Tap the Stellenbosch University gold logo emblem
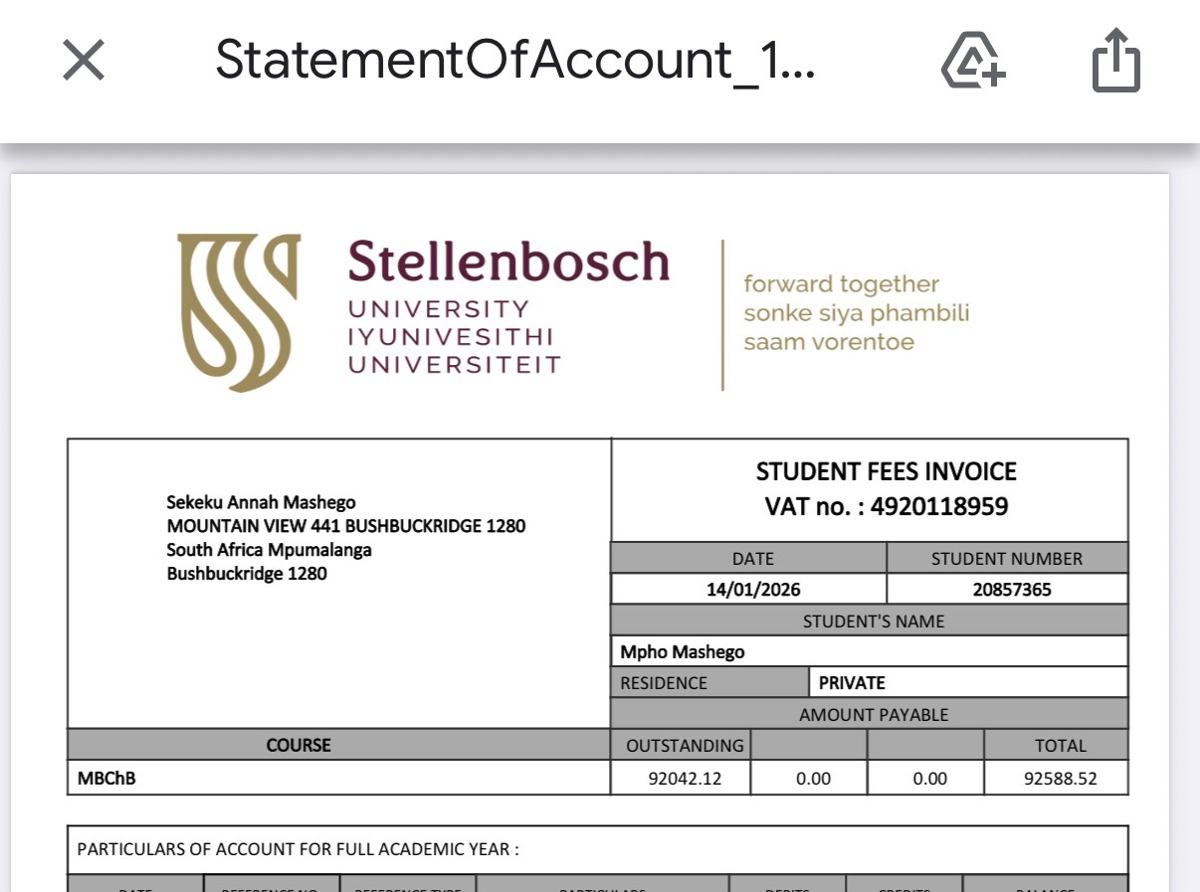 pos(239,312)
